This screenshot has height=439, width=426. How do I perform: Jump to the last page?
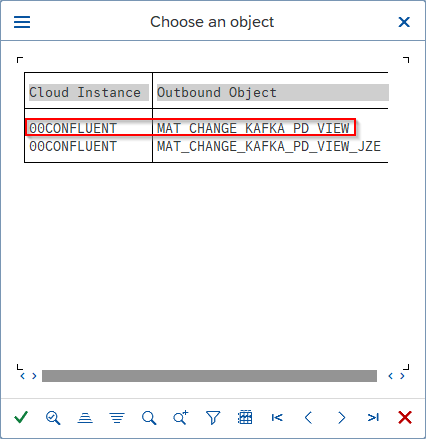coord(373,417)
